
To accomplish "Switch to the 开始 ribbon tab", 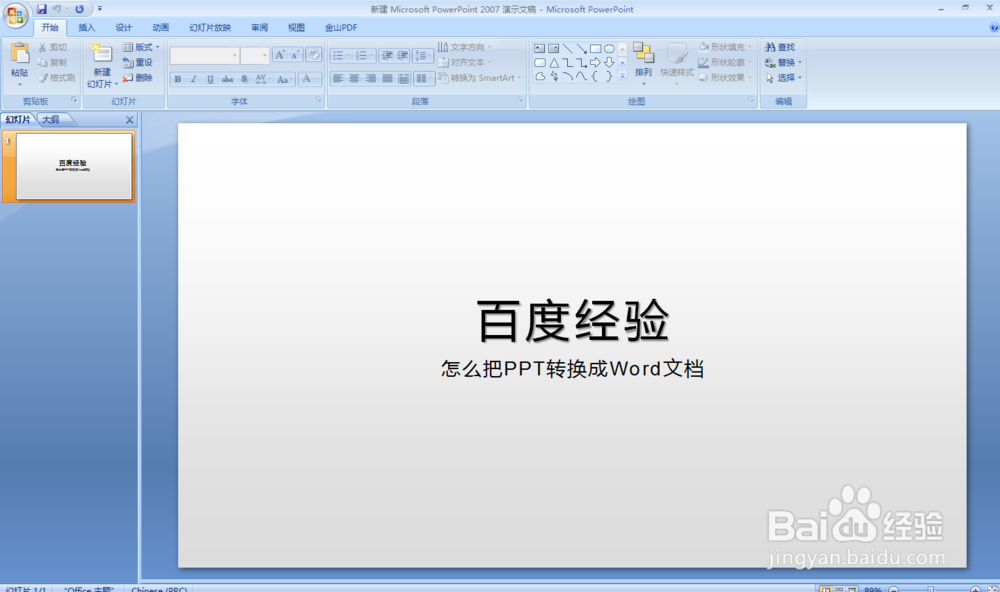I will (x=50, y=27).
